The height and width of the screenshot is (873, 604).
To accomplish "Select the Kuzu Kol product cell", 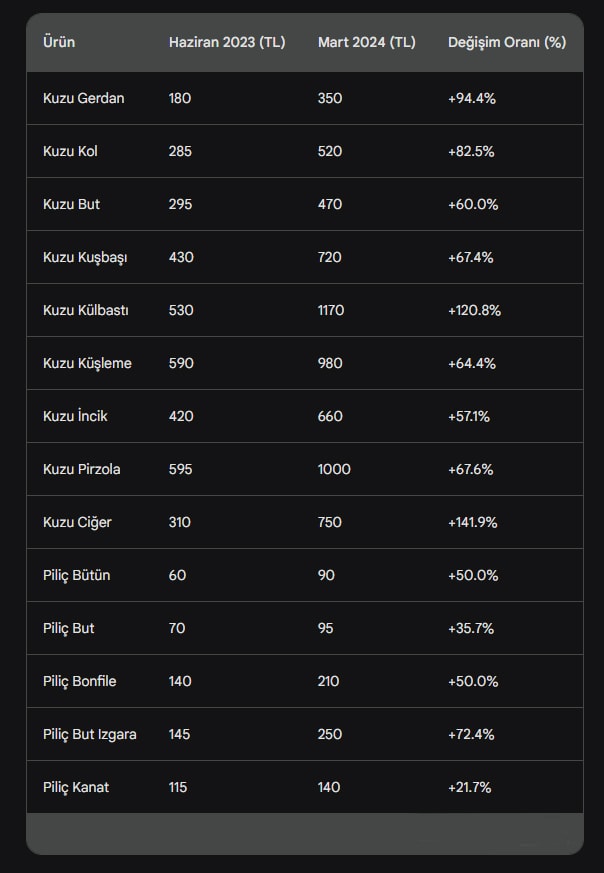I will (70, 151).
